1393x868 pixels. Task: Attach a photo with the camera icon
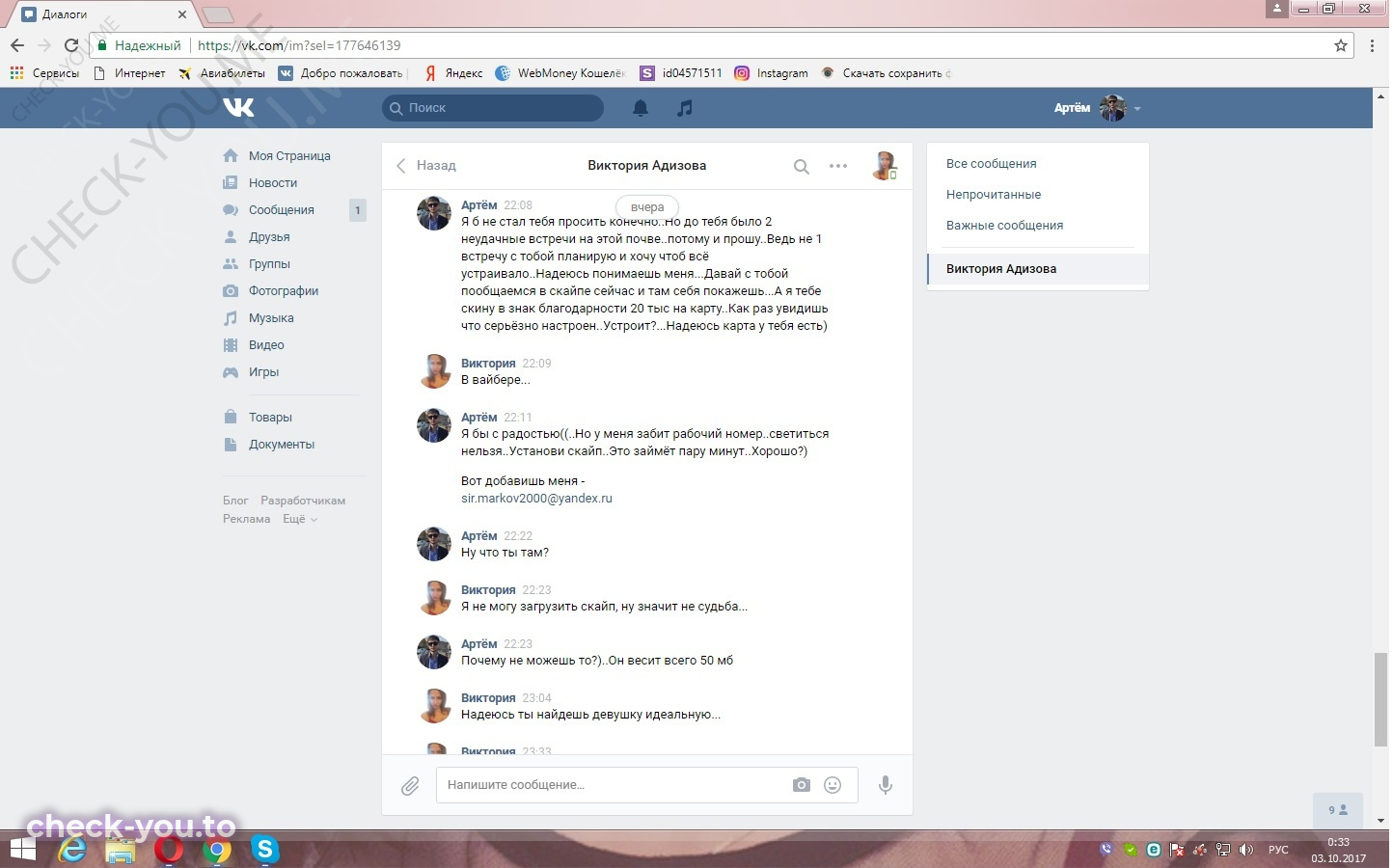point(802,785)
